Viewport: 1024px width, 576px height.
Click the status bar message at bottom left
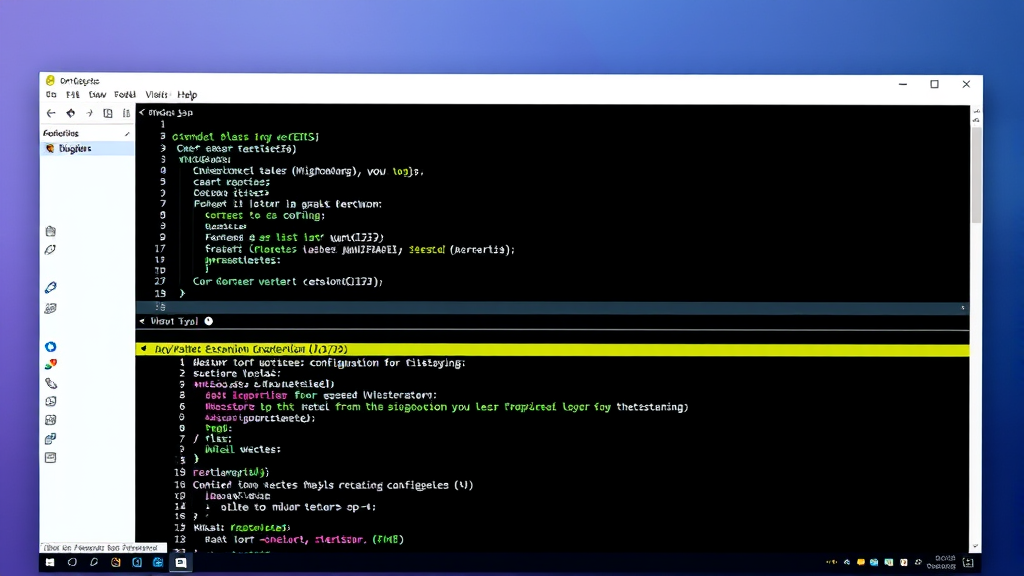tap(100, 547)
